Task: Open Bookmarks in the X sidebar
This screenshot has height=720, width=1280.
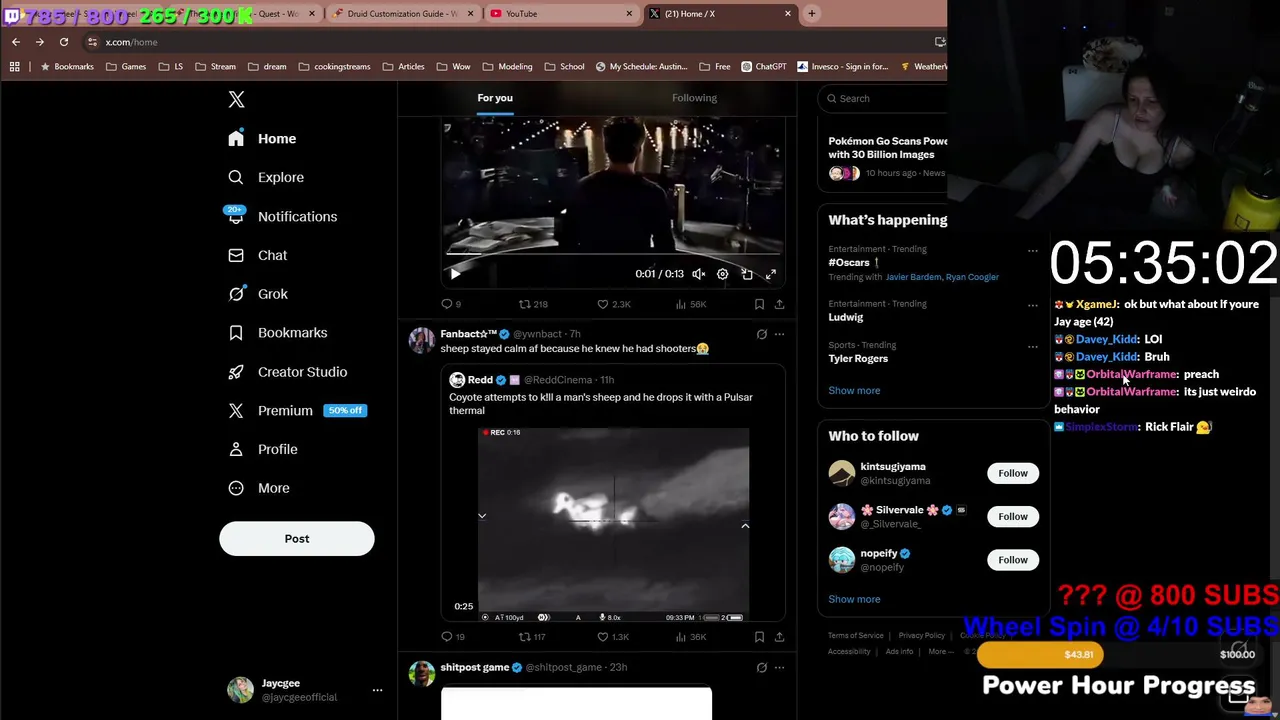Action: (277, 333)
